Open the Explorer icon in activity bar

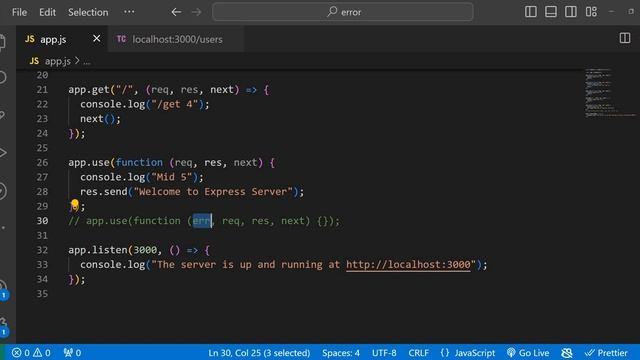pyautogui.click(x=2, y=42)
